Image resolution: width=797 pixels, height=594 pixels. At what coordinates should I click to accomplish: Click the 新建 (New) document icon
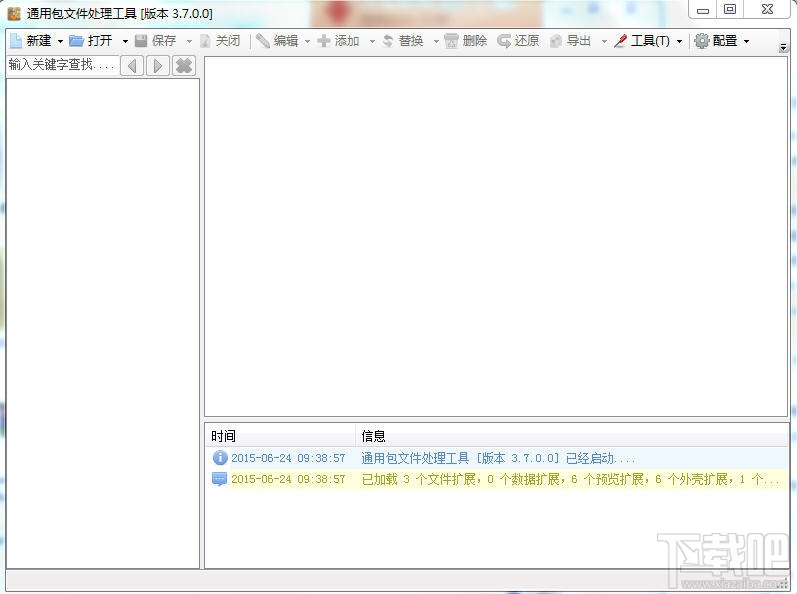[x=16, y=41]
